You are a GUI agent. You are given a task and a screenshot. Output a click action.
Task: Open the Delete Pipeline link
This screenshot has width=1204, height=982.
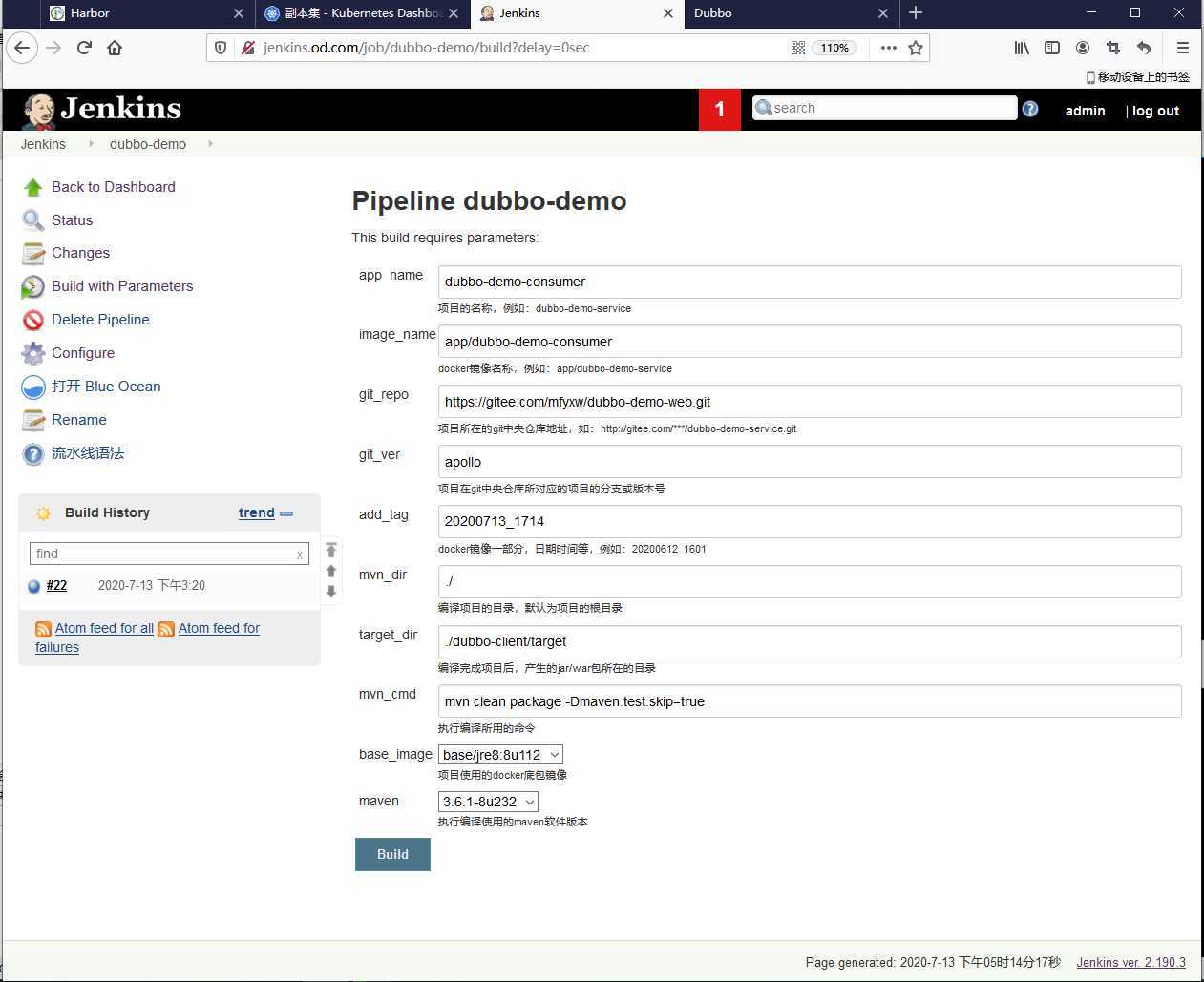coord(100,320)
